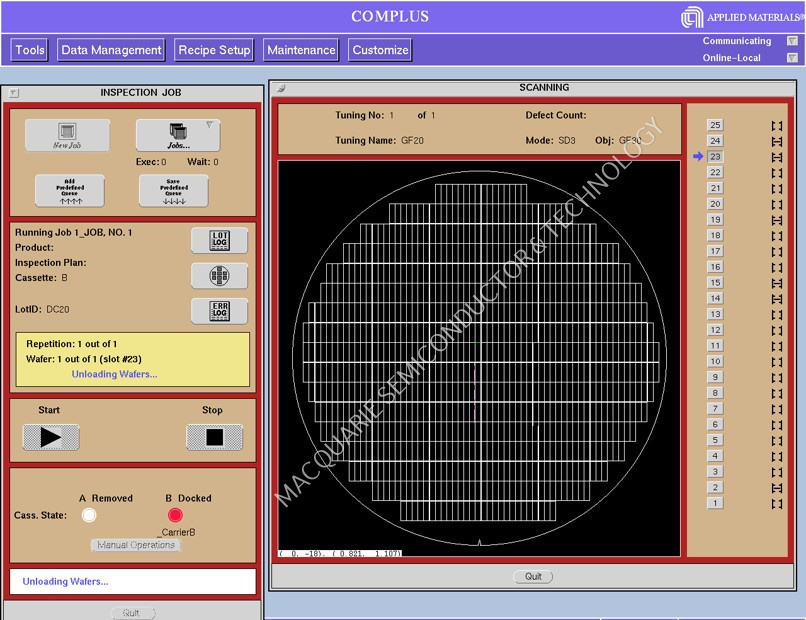Expand the Communicating status dropdown
The height and width of the screenshot is (620, 806).
point(791,41)
